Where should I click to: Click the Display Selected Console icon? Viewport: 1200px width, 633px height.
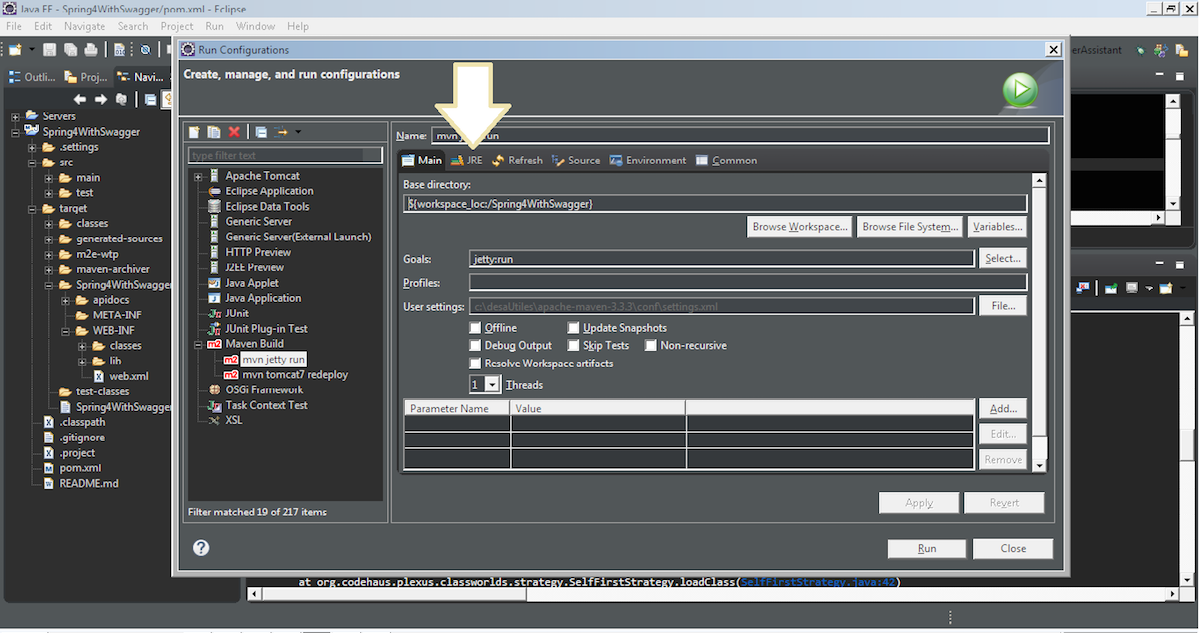coord(1132,288)
